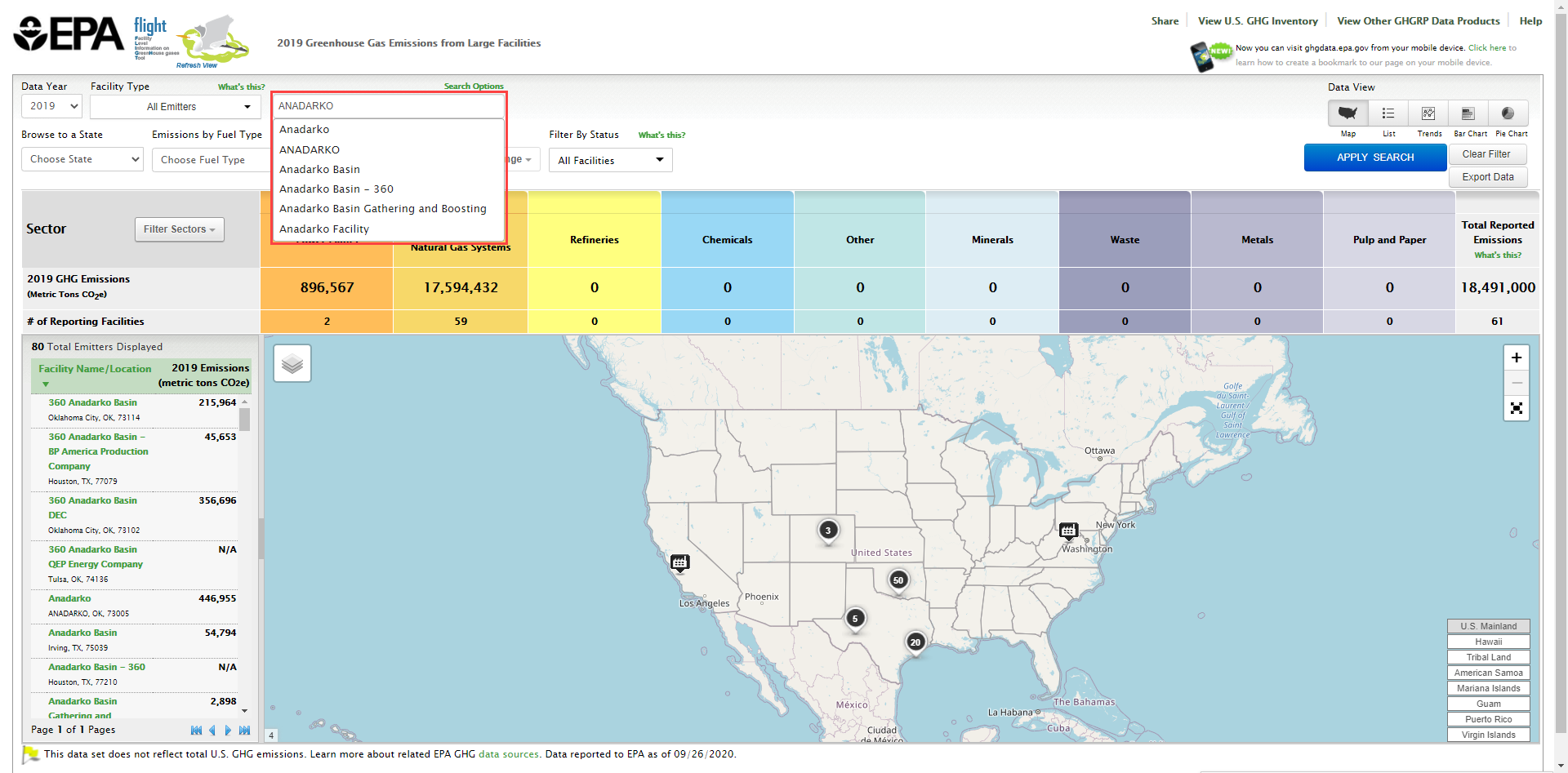This screenshot has height=773, width=1568.
Task: Go to last page of facility list
Action: (244, 731)
